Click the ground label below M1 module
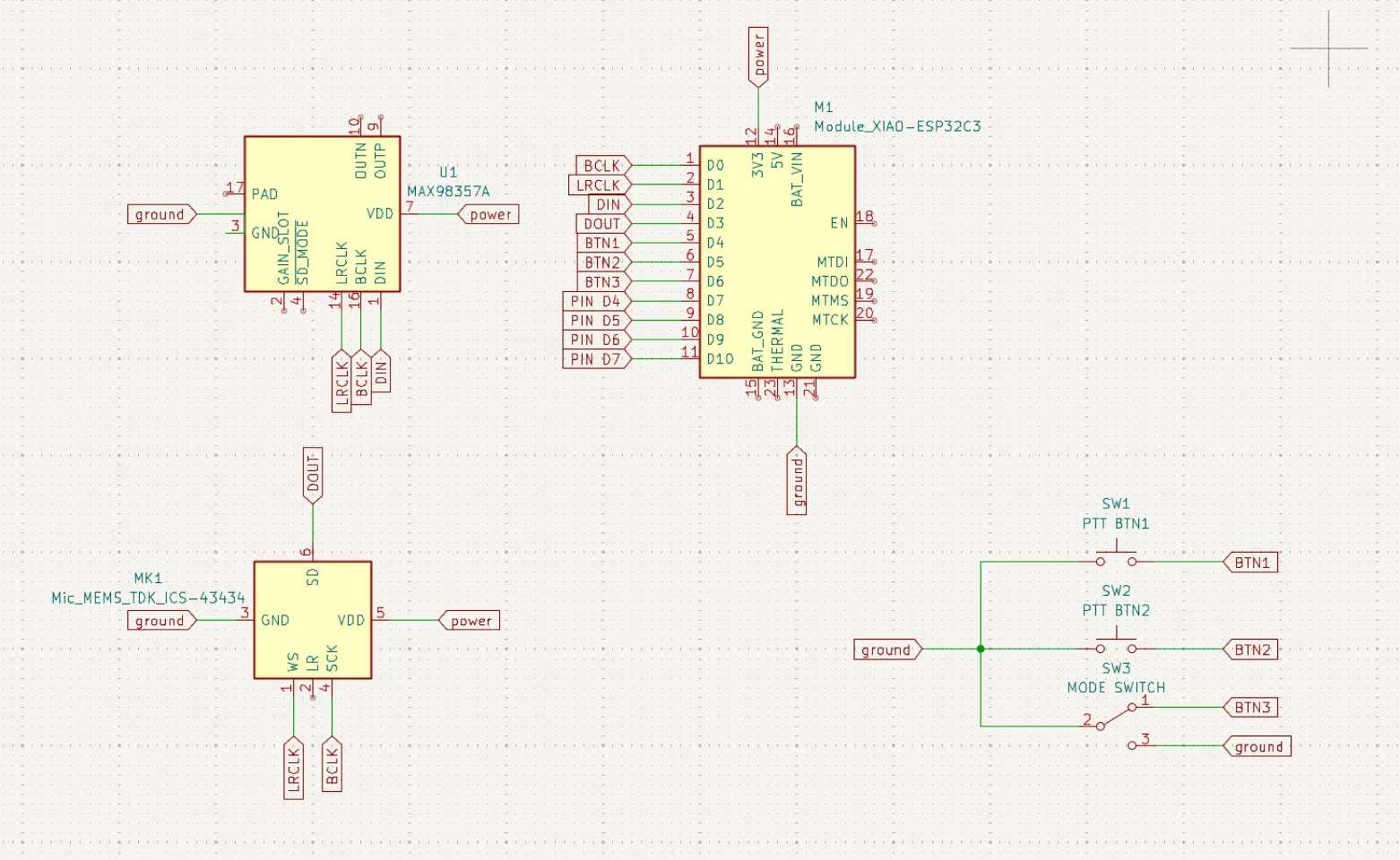 797,481
